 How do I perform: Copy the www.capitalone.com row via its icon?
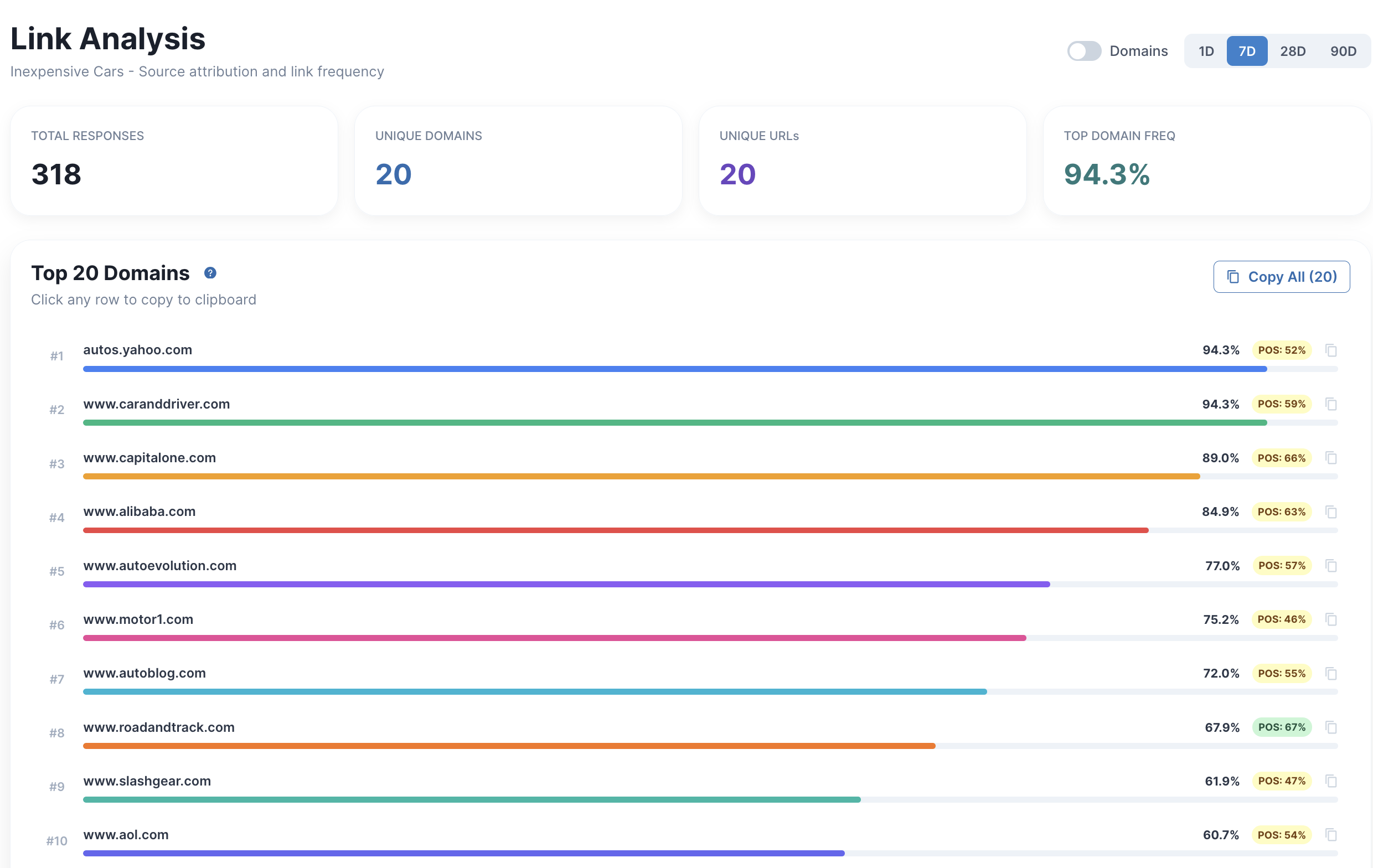click(1331, 458)
